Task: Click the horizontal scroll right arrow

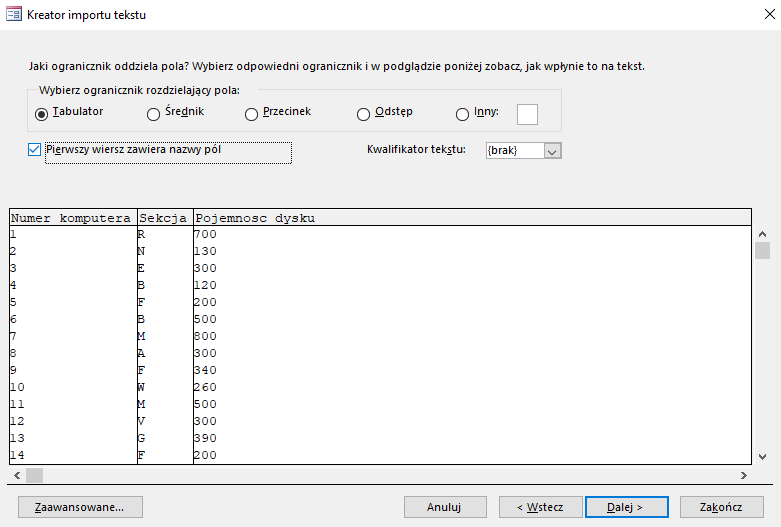Action: (x=744, y=475)
